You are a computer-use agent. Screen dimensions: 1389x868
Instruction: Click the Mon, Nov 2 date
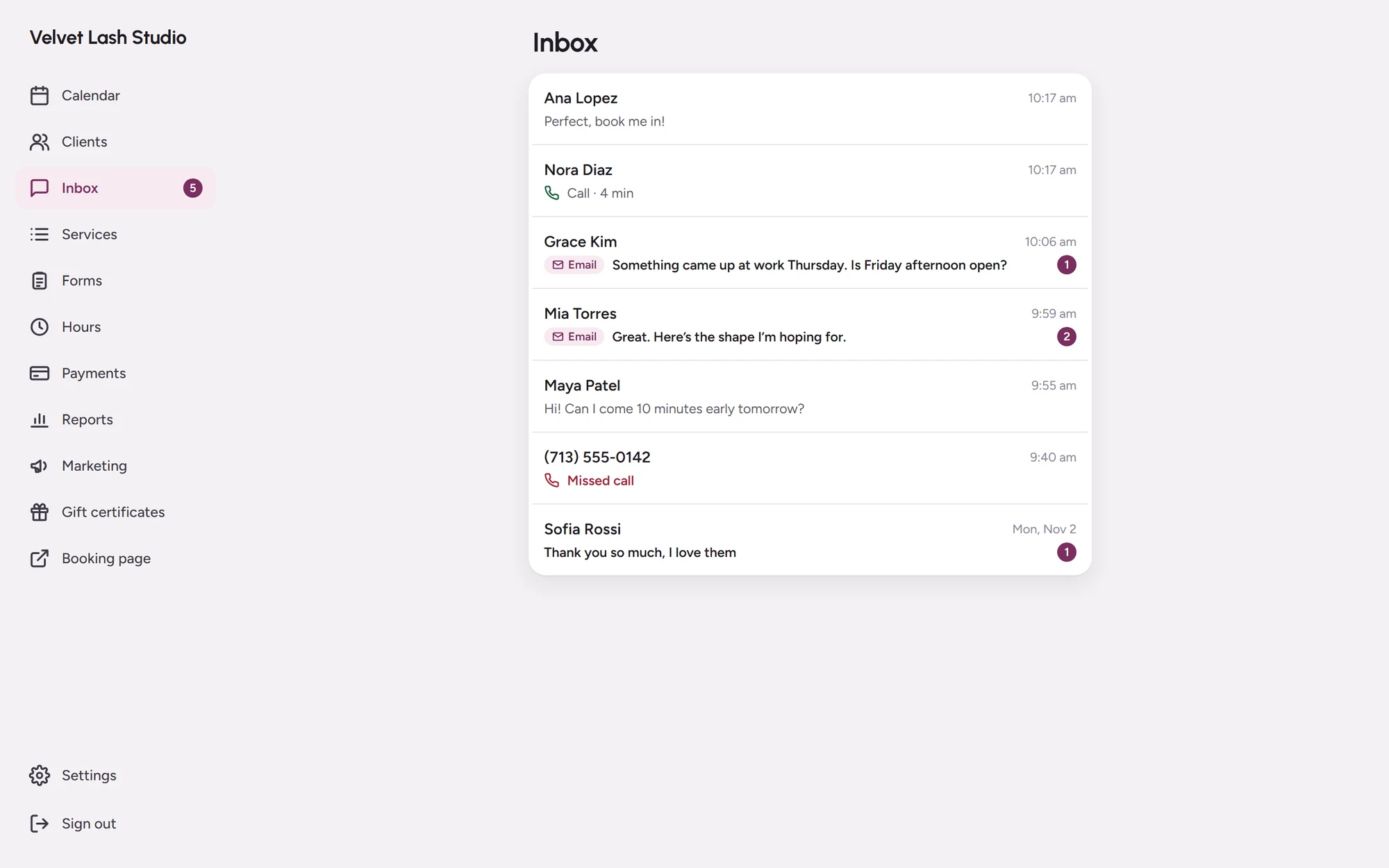click(1044, 529)
